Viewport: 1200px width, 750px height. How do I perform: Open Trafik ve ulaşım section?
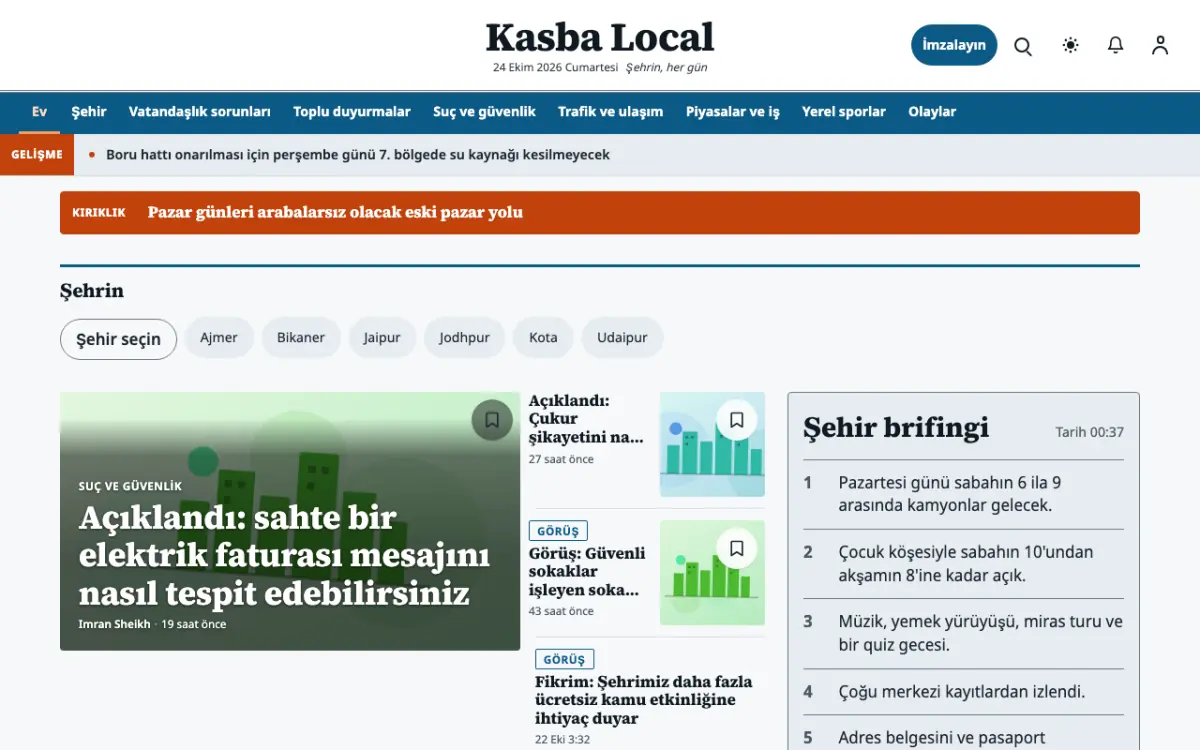(x=611, y=112)
